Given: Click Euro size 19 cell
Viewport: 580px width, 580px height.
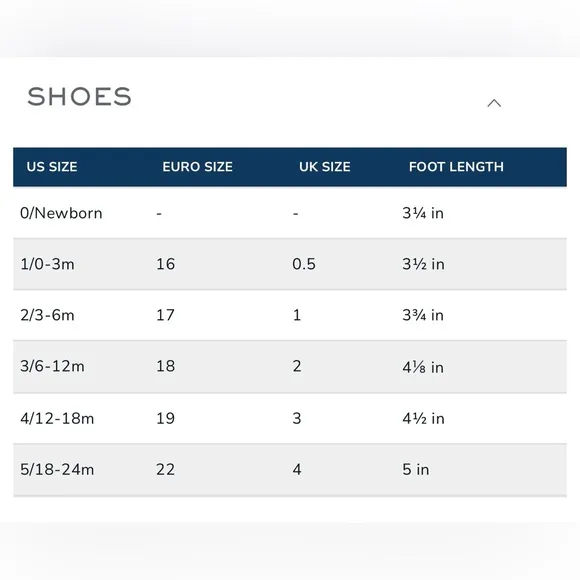Looking at the screenshot, I should (165, 418).
